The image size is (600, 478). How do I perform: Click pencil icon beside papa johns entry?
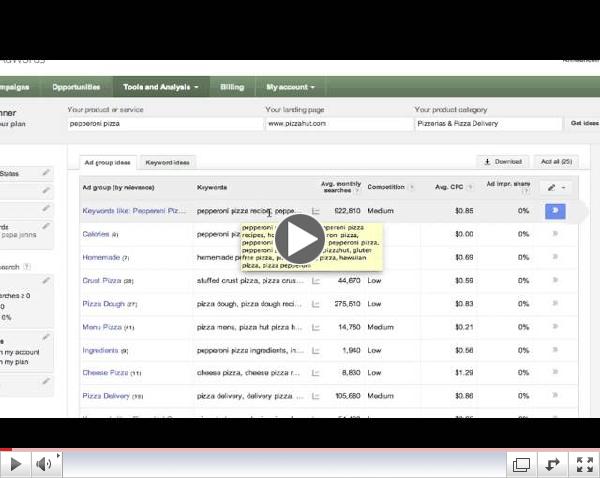(x=46, y=226)
